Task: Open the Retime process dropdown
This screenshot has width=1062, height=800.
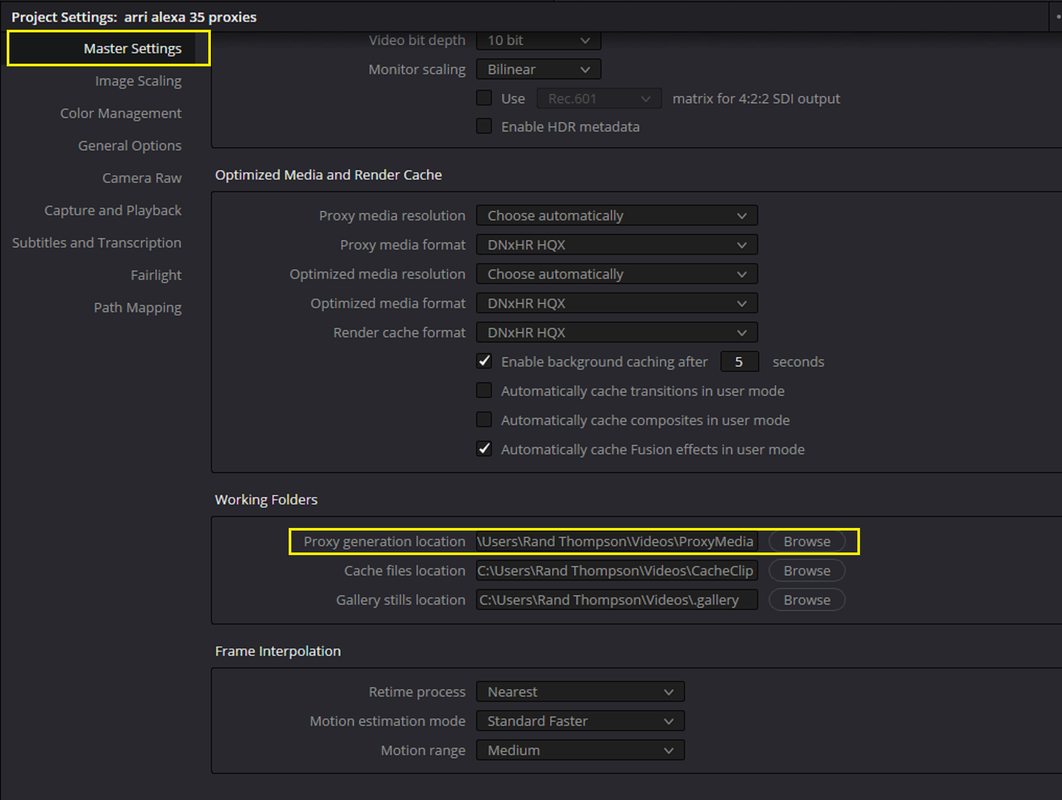Action: click(580, 692)
